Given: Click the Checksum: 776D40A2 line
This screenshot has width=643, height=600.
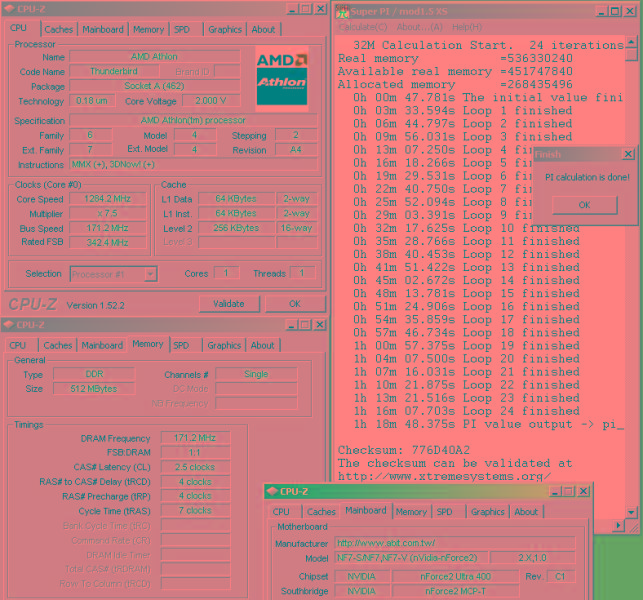Looking at the screenshot, I should [x=404, y=450].
